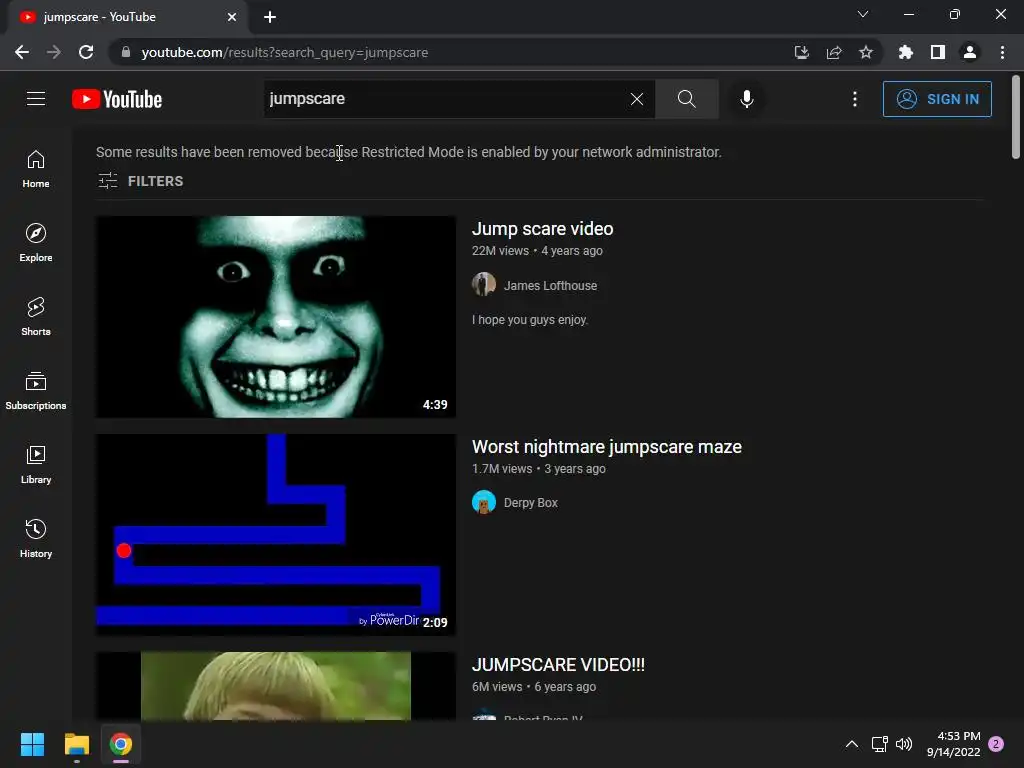Click the 'JUMPSCARE VIDEO!!!' title
This screenshot has width=1024, height=768.
pos(558,665)
